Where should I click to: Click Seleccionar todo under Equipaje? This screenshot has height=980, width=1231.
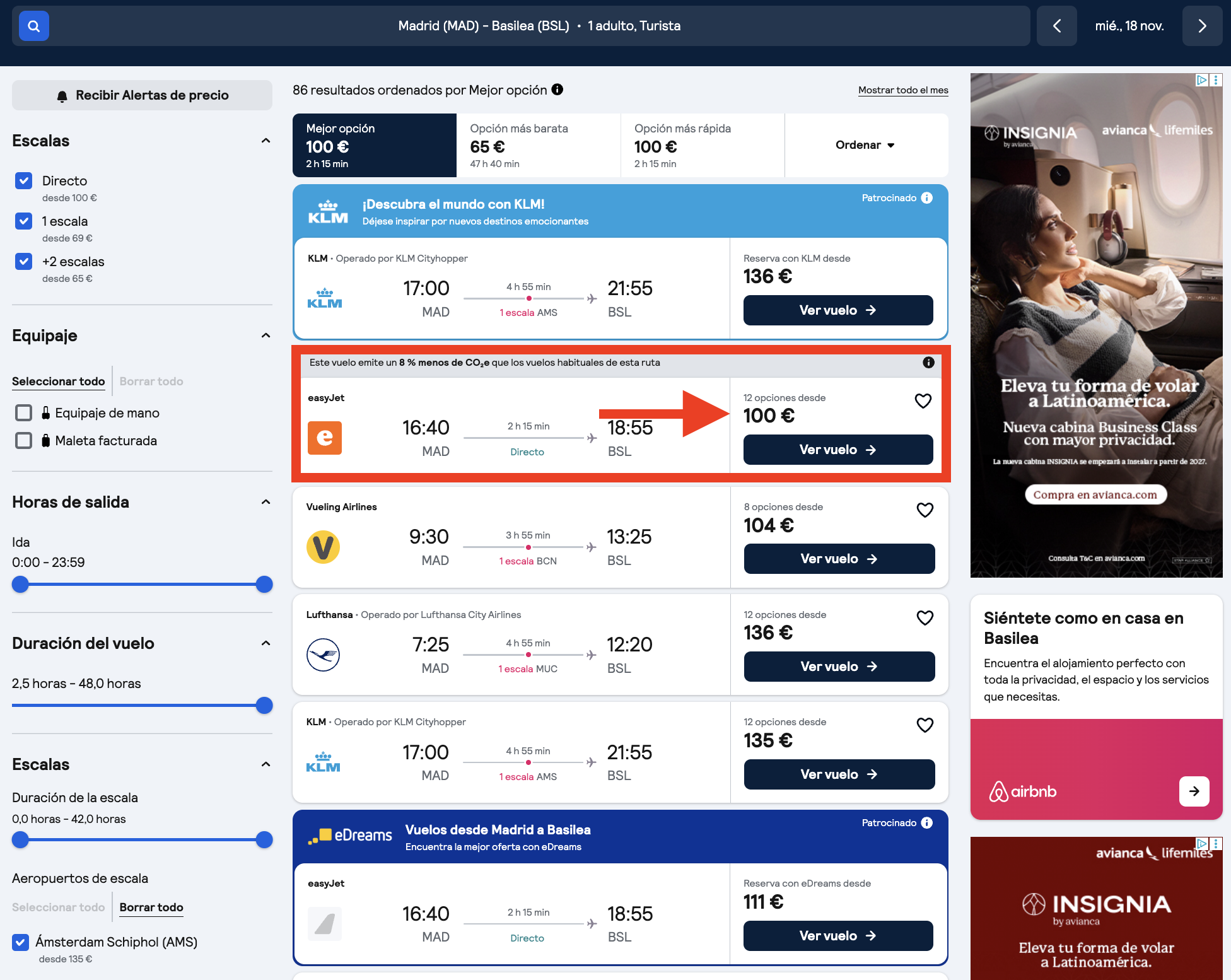tap(59, 382)
